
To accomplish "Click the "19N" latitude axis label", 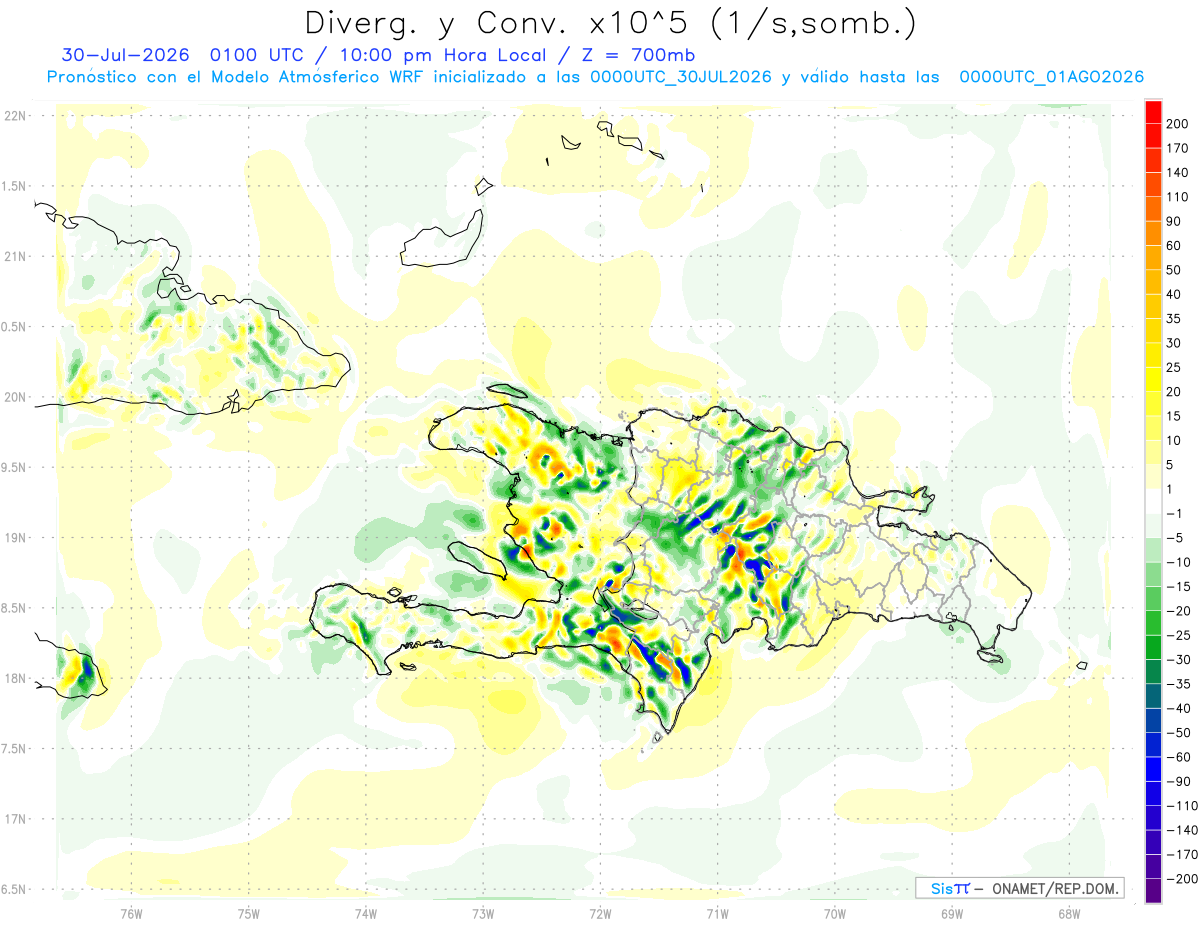I will pos(13,538).
